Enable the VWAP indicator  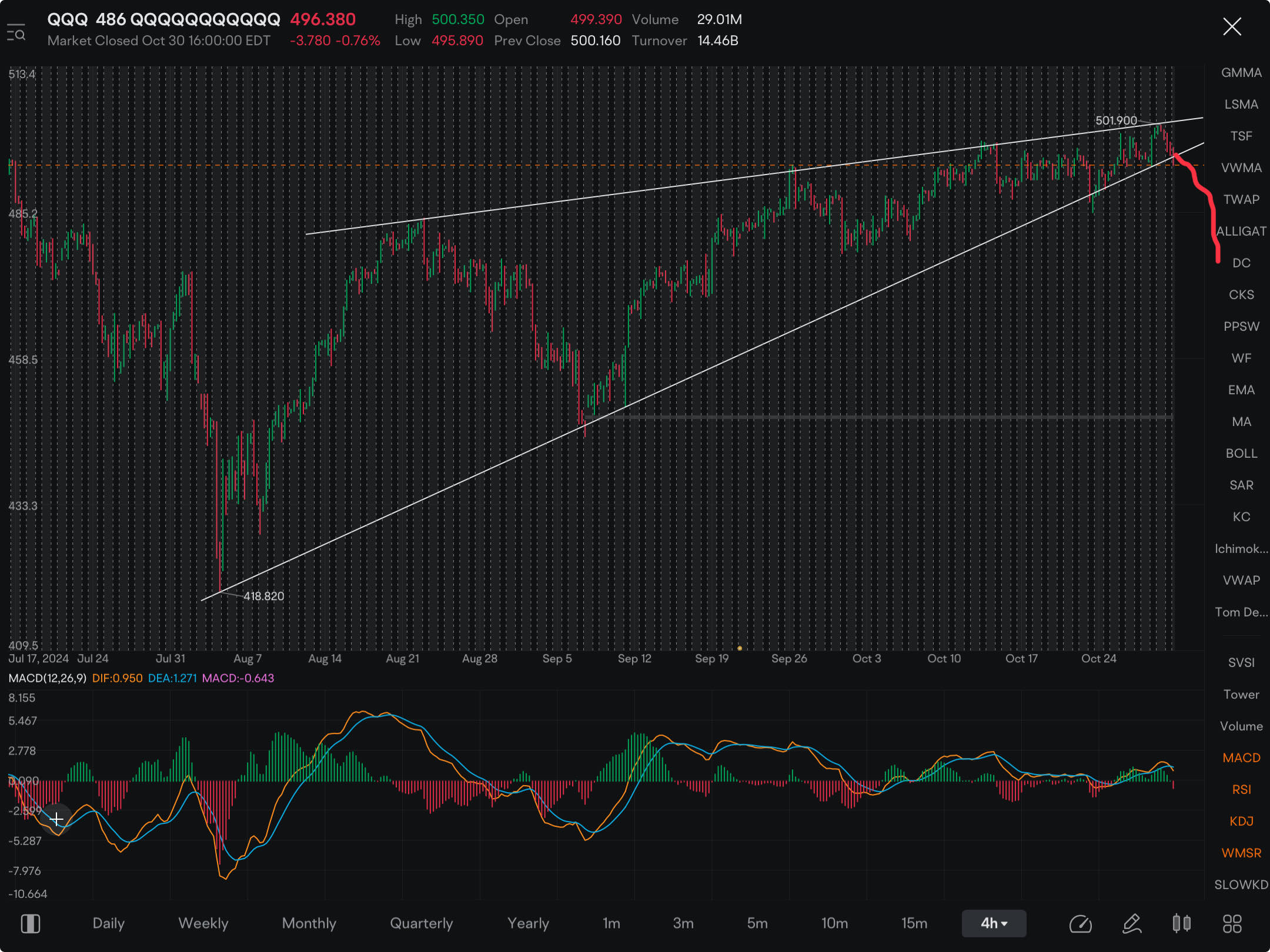[x=1241, y=581]
